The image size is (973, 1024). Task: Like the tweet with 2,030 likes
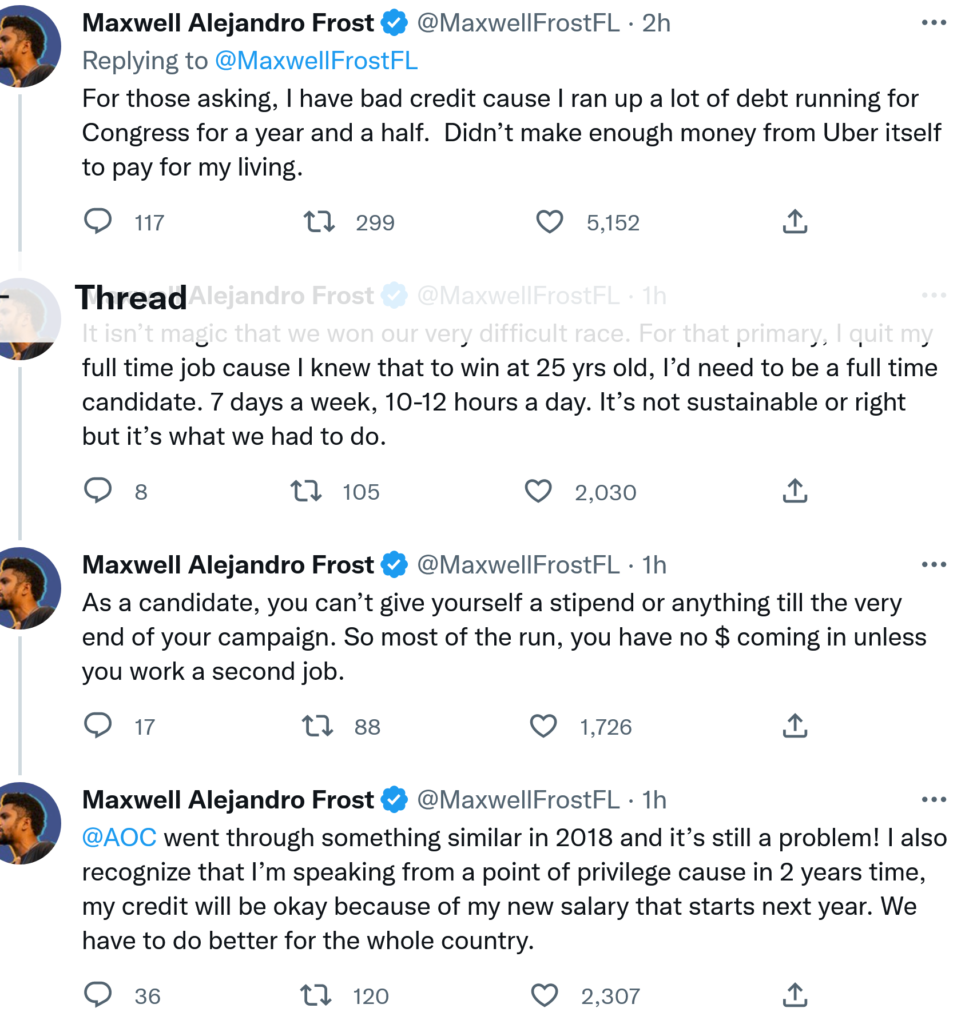[x=539, y=490]
